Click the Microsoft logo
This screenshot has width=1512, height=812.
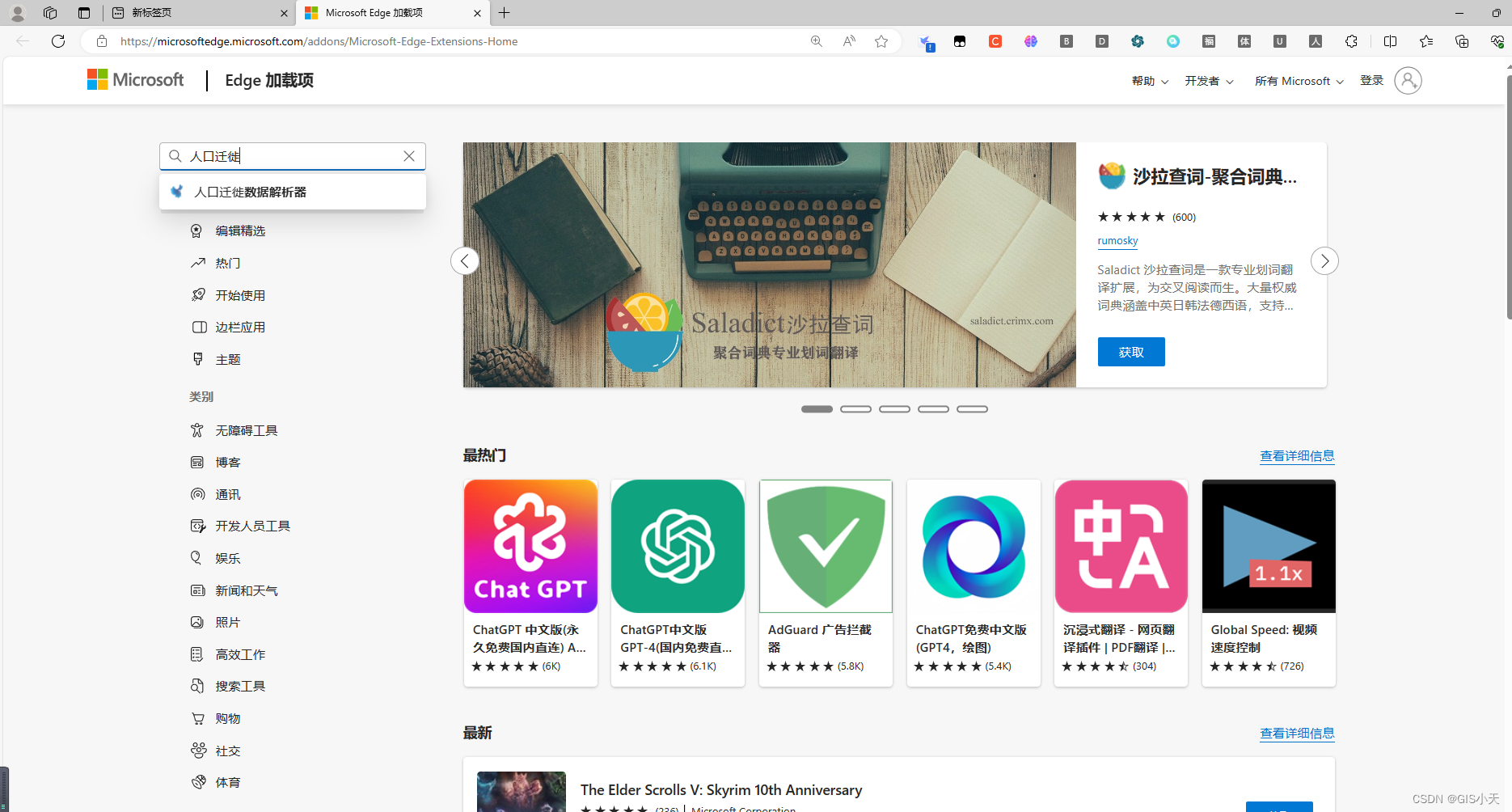[136, 79]
